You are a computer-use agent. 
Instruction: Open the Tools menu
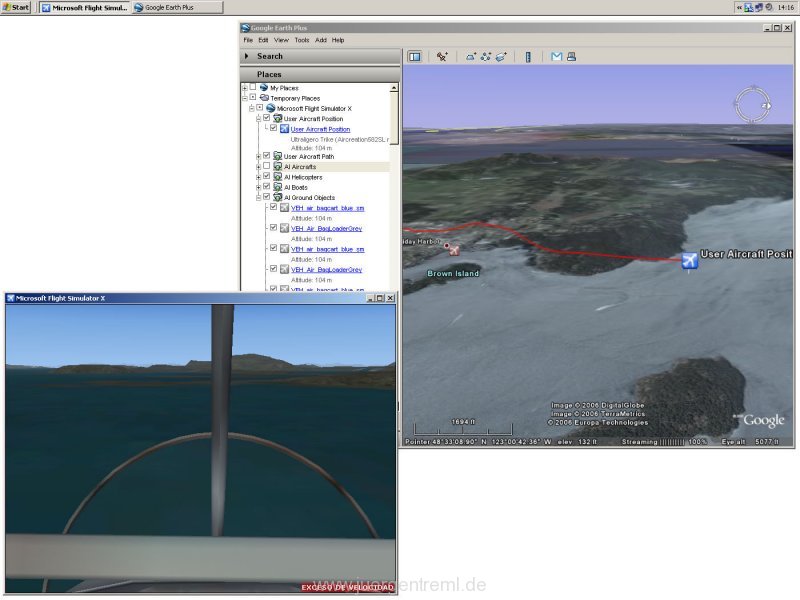coord(302,40)
